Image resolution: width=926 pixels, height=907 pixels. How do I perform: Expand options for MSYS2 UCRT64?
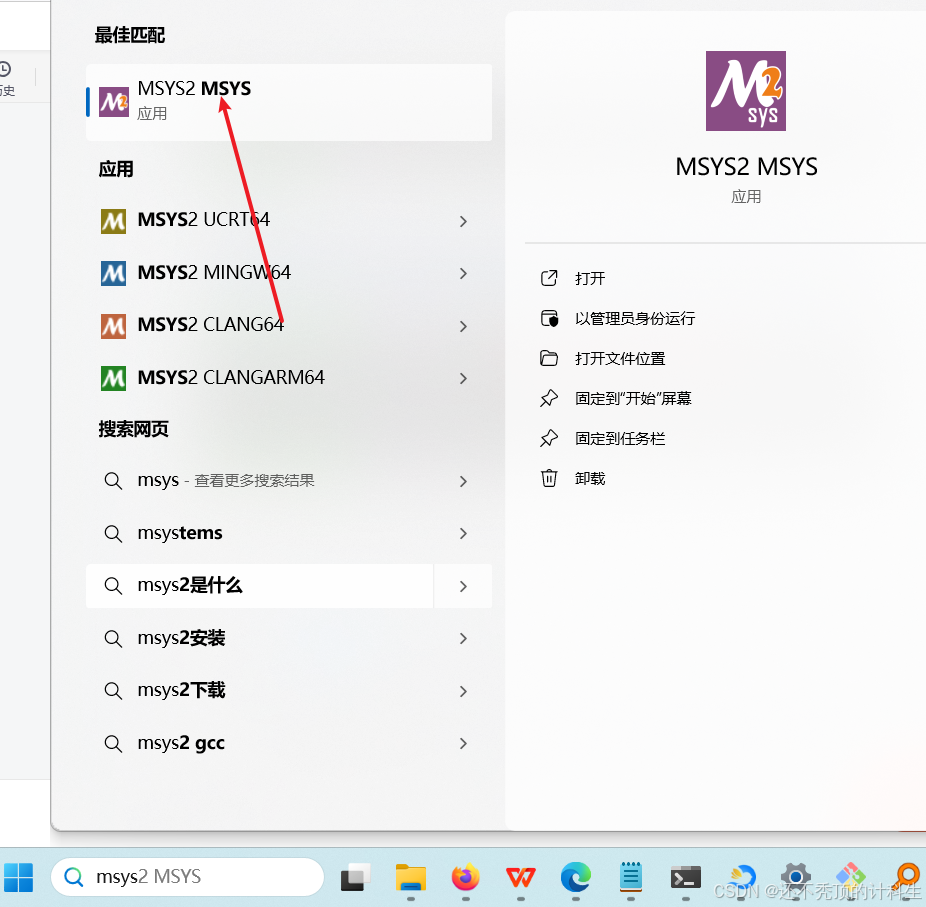pos(464,221)
